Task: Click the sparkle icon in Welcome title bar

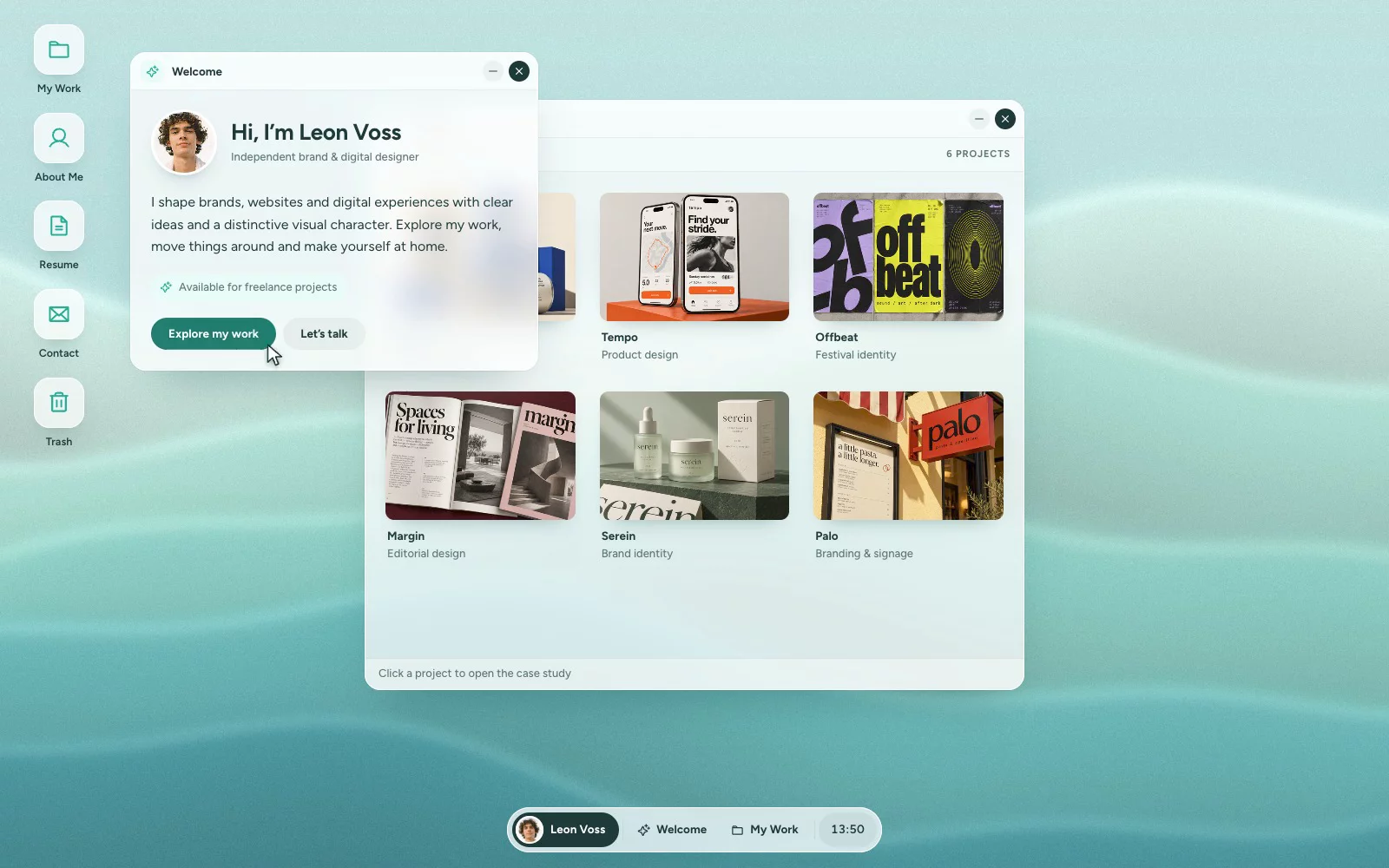Action: point(153,71)
